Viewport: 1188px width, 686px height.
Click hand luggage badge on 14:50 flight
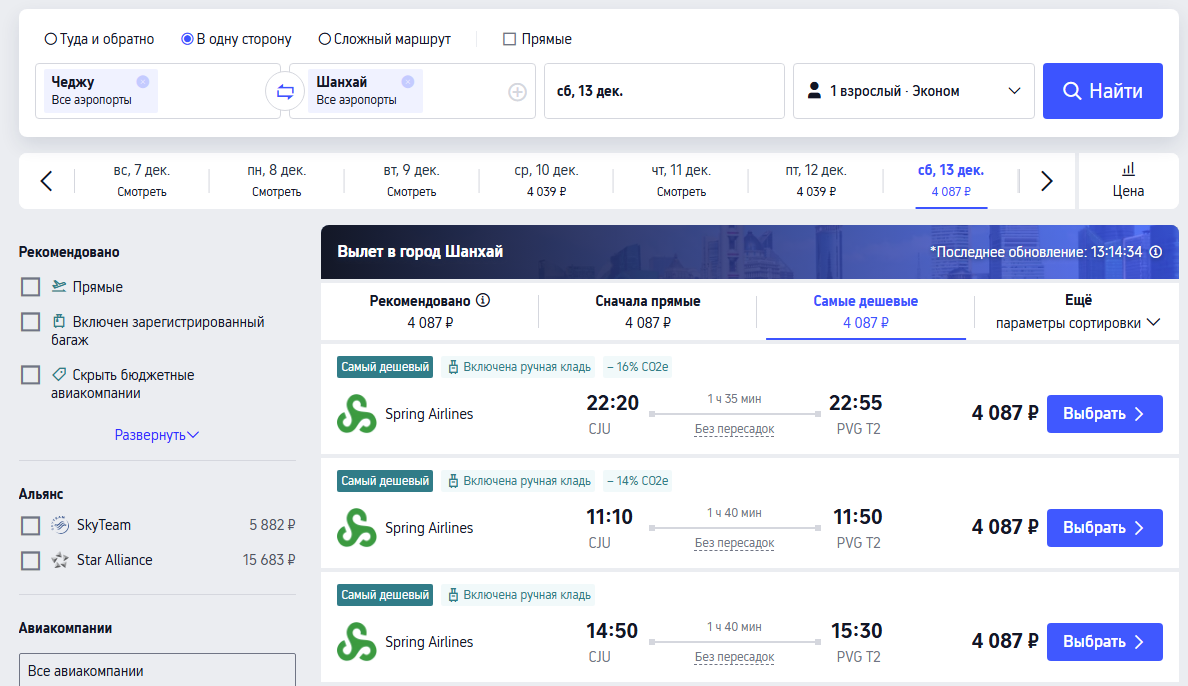pos(518,595)
